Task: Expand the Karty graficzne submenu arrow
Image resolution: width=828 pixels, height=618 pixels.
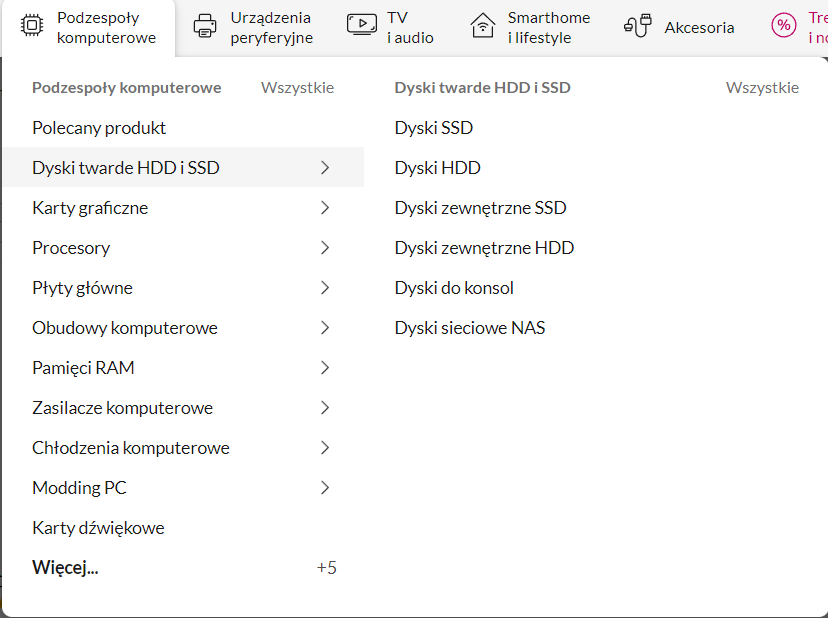Action: [324, 208]
